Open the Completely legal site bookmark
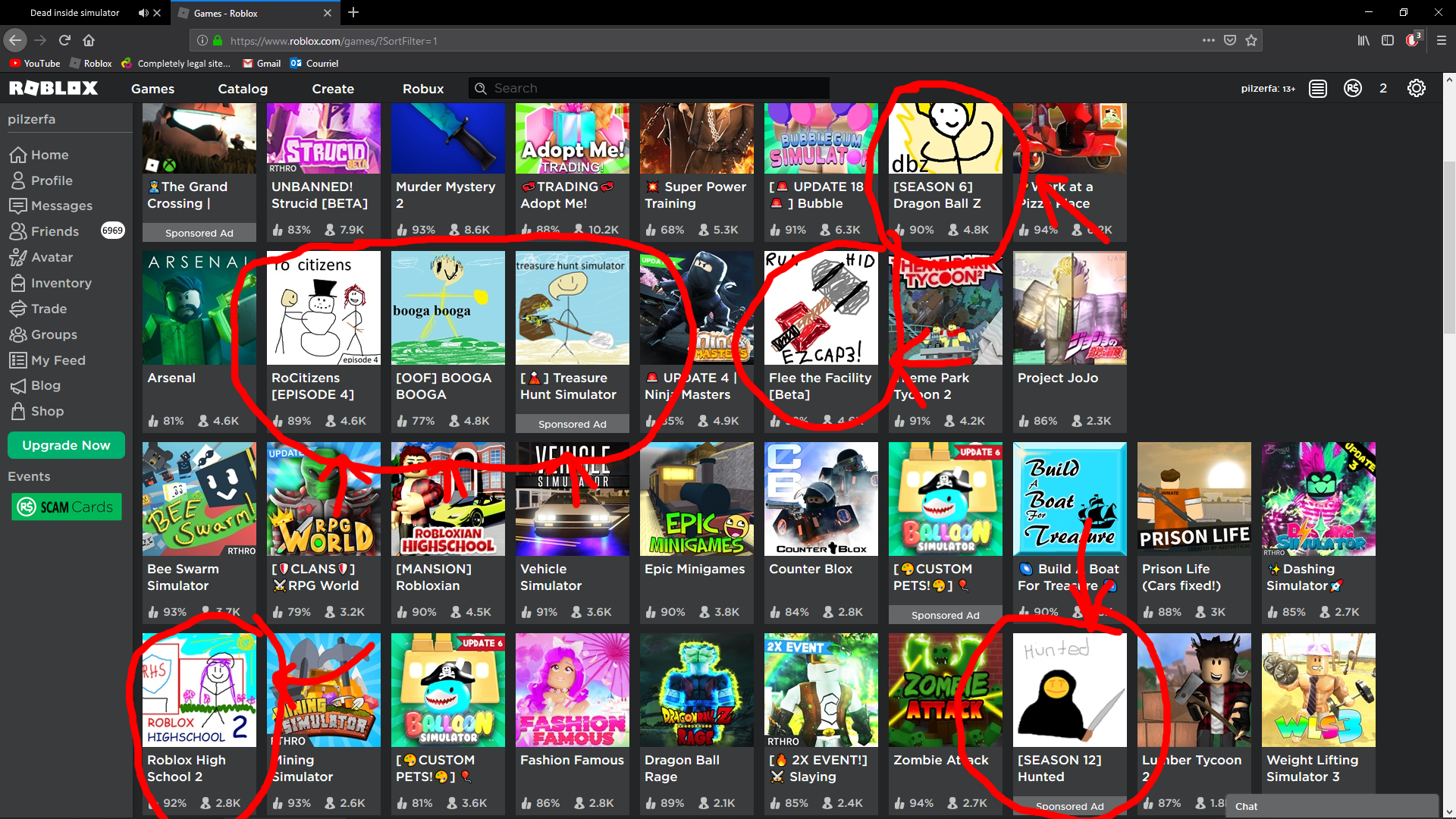The height and width of the screenshot is (819, 1456). coord(176,64)
